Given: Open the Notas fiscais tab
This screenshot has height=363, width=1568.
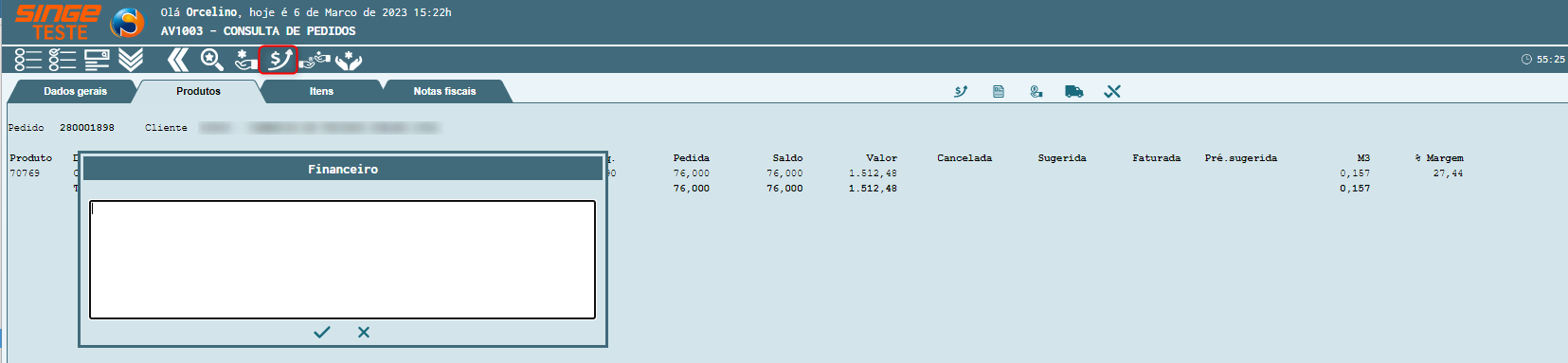Looking at the screenshot, I should pos(444,91).
